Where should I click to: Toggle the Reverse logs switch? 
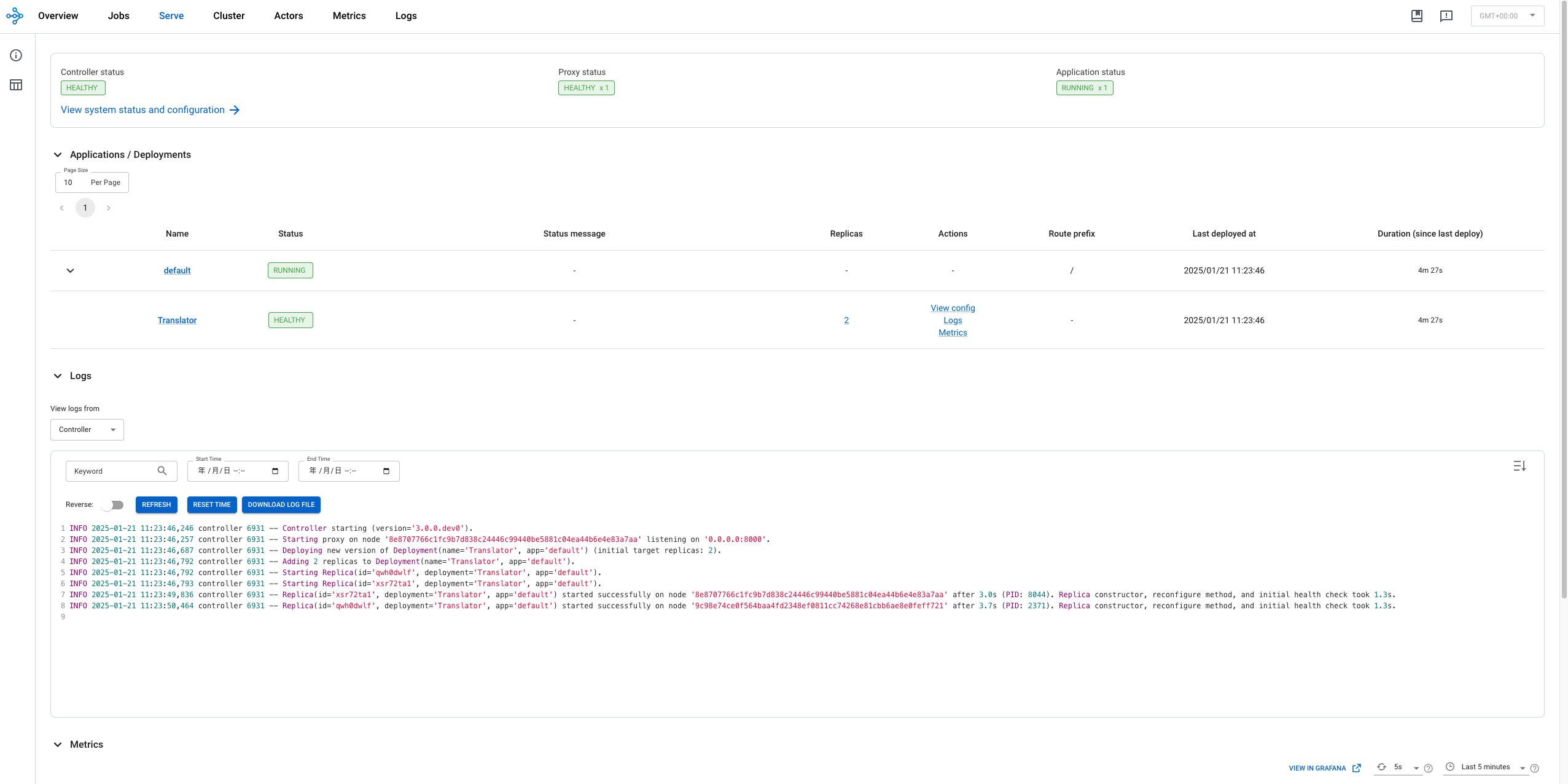113,504
